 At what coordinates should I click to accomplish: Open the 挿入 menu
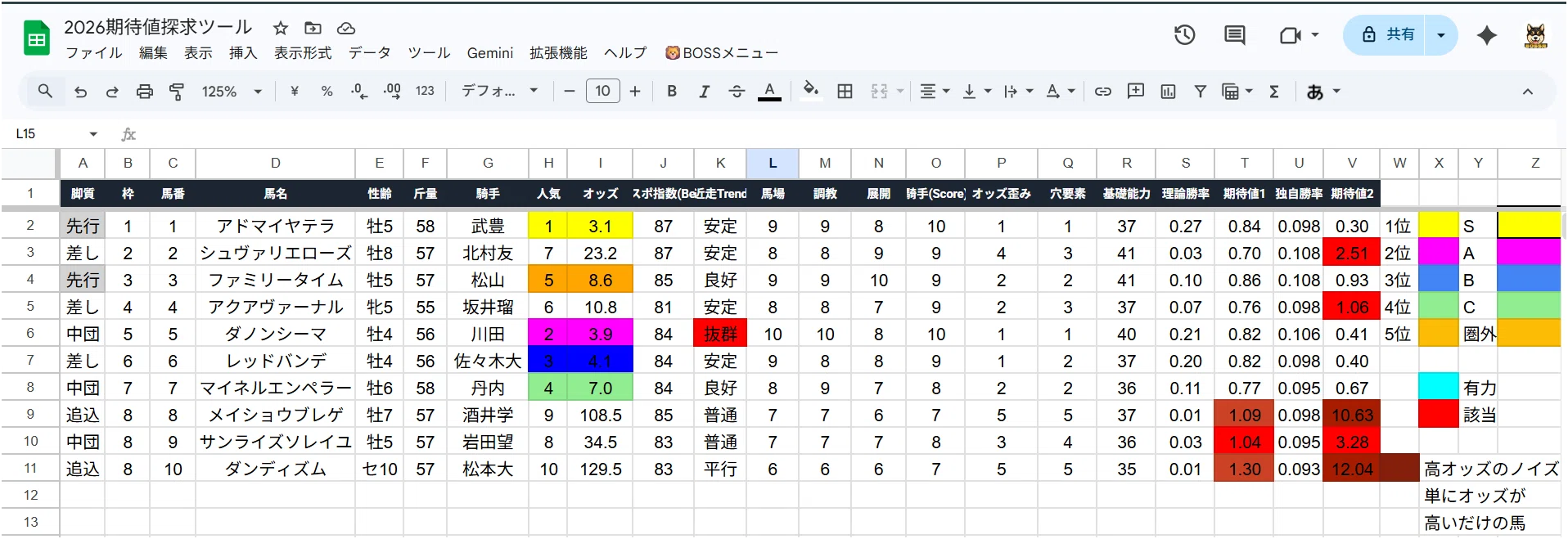pyautogui.click(x=243, y=53)
